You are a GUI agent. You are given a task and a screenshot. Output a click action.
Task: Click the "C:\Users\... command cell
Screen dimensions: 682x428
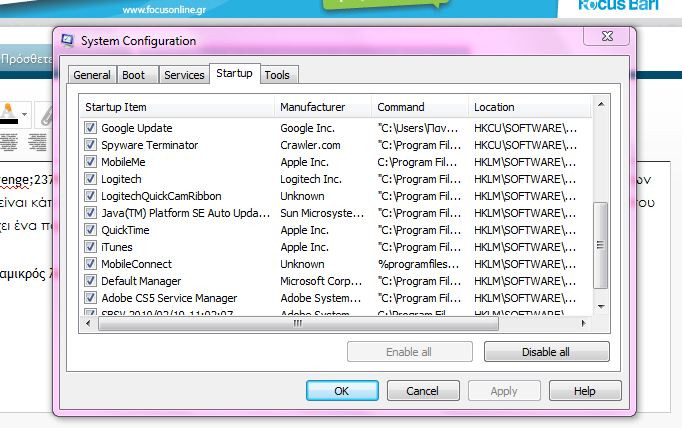418,128
